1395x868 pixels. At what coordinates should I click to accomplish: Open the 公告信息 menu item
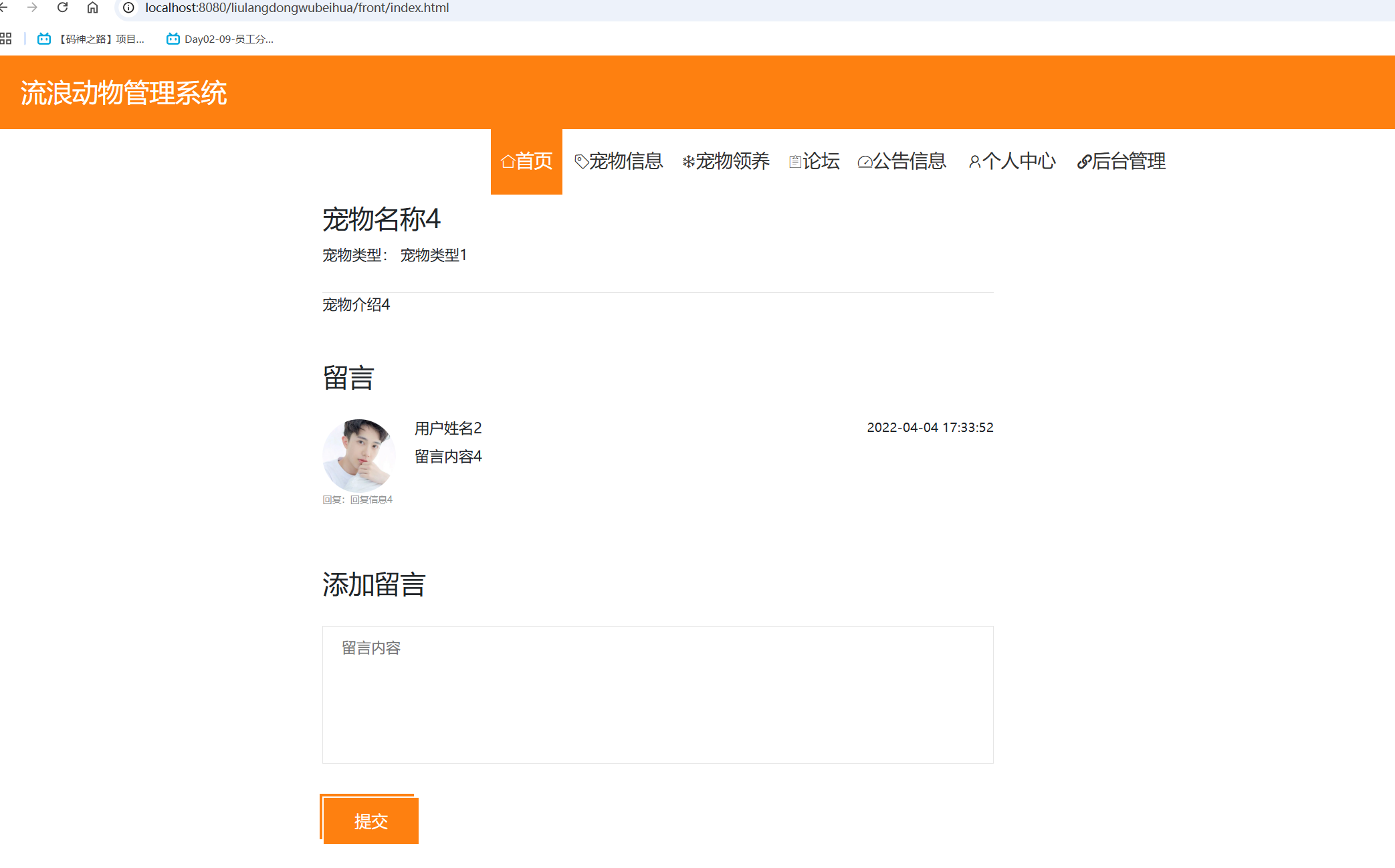pos(901,161)
